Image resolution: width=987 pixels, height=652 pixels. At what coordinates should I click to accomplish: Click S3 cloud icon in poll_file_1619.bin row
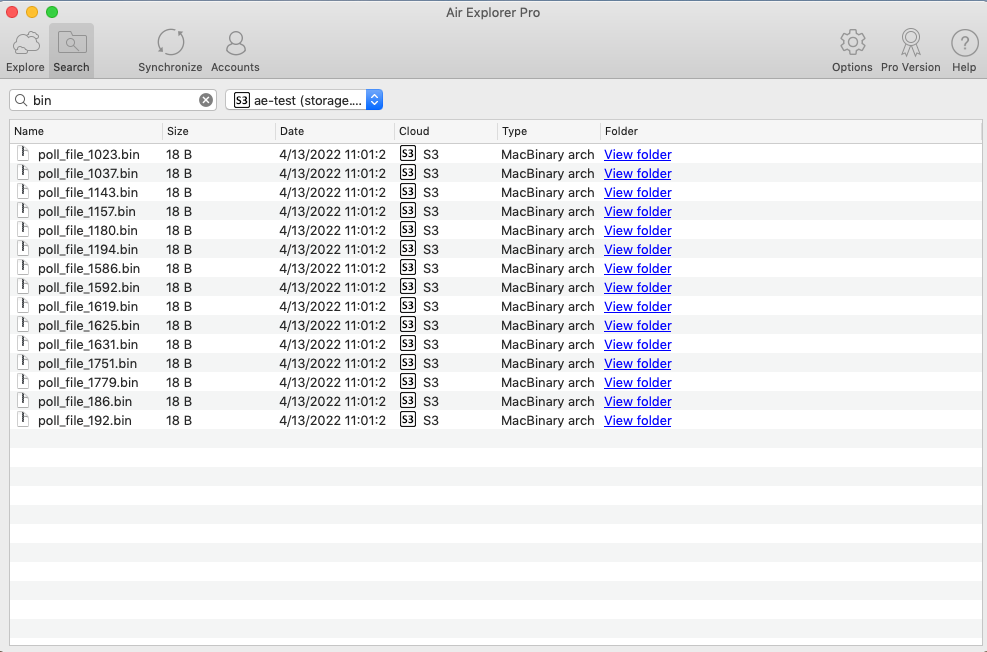[x=408, y=306]
